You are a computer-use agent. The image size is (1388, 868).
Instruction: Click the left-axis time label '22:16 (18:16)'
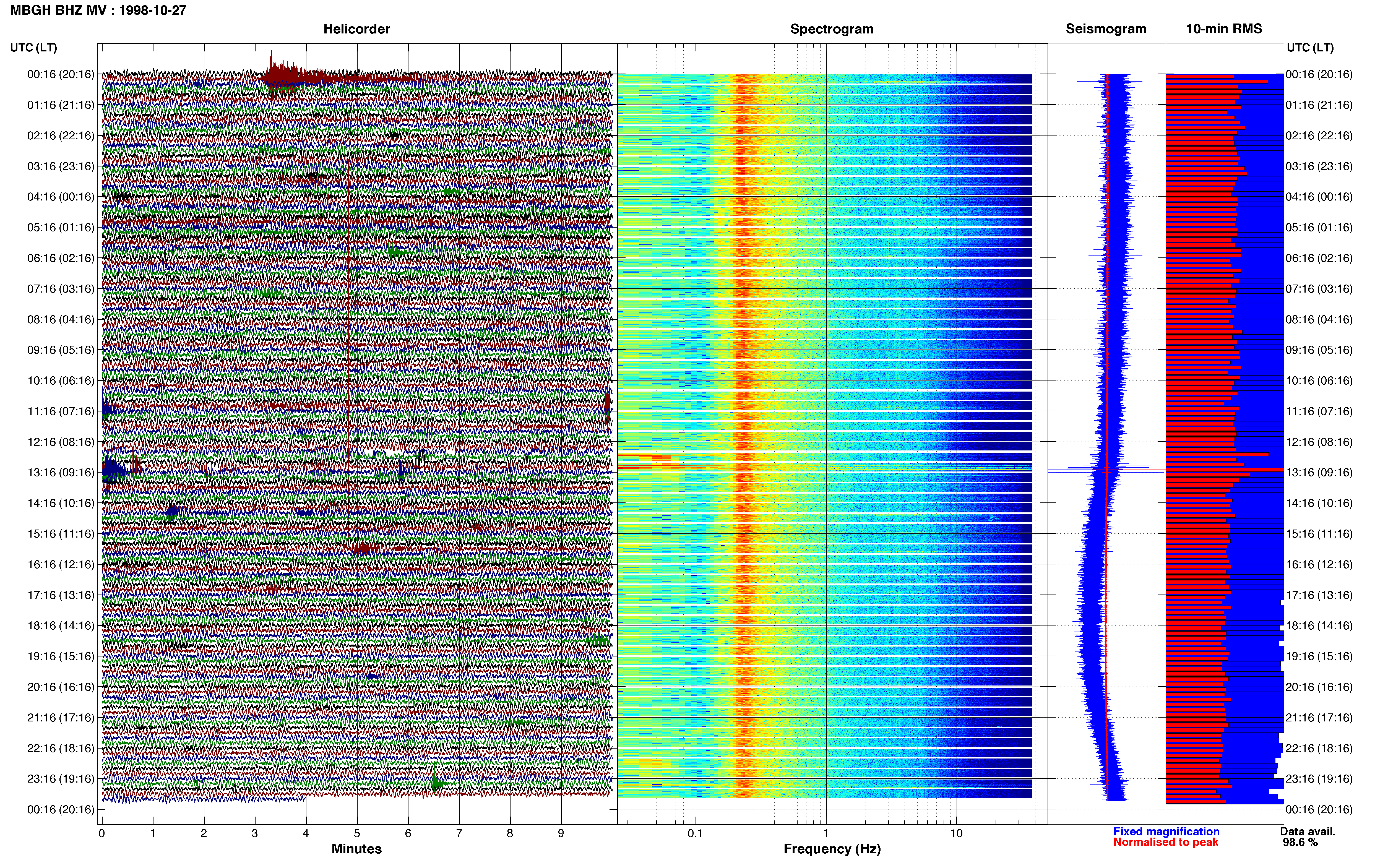point(61,749)
